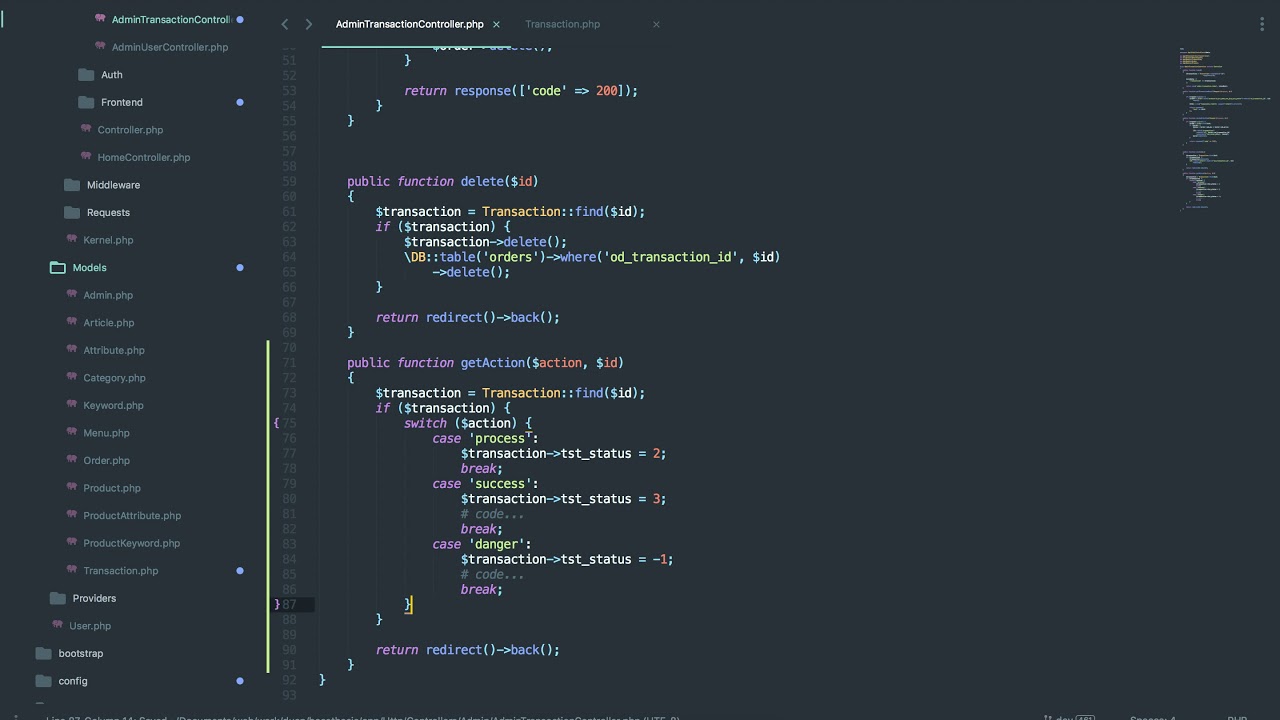This screenshot has height=720, width=1280.
Task: Click the "case 'danger':" line
Action: [482, 544]
